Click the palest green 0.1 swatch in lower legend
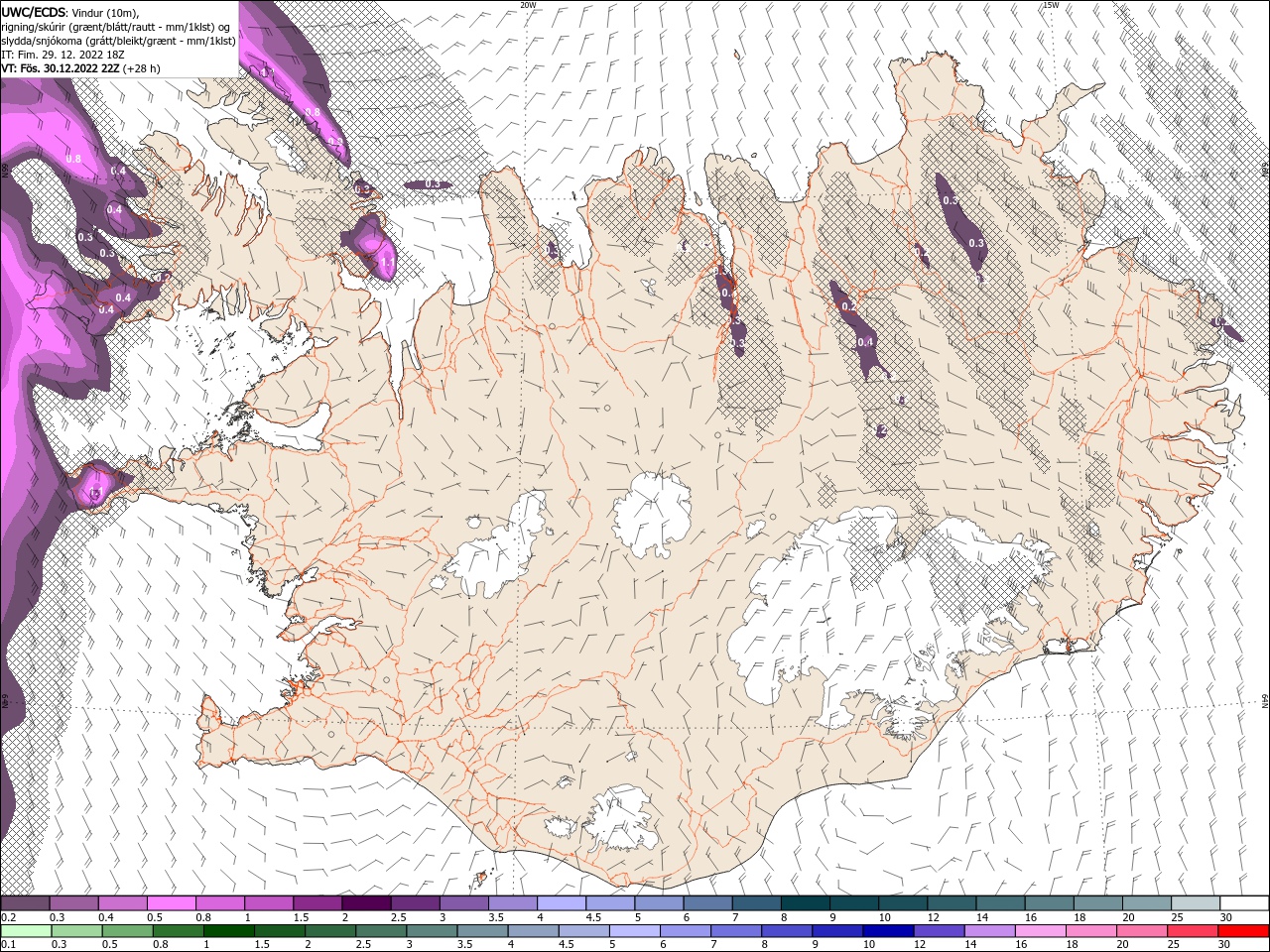This screenshot has width=1270, height=952. click(25, 930)
